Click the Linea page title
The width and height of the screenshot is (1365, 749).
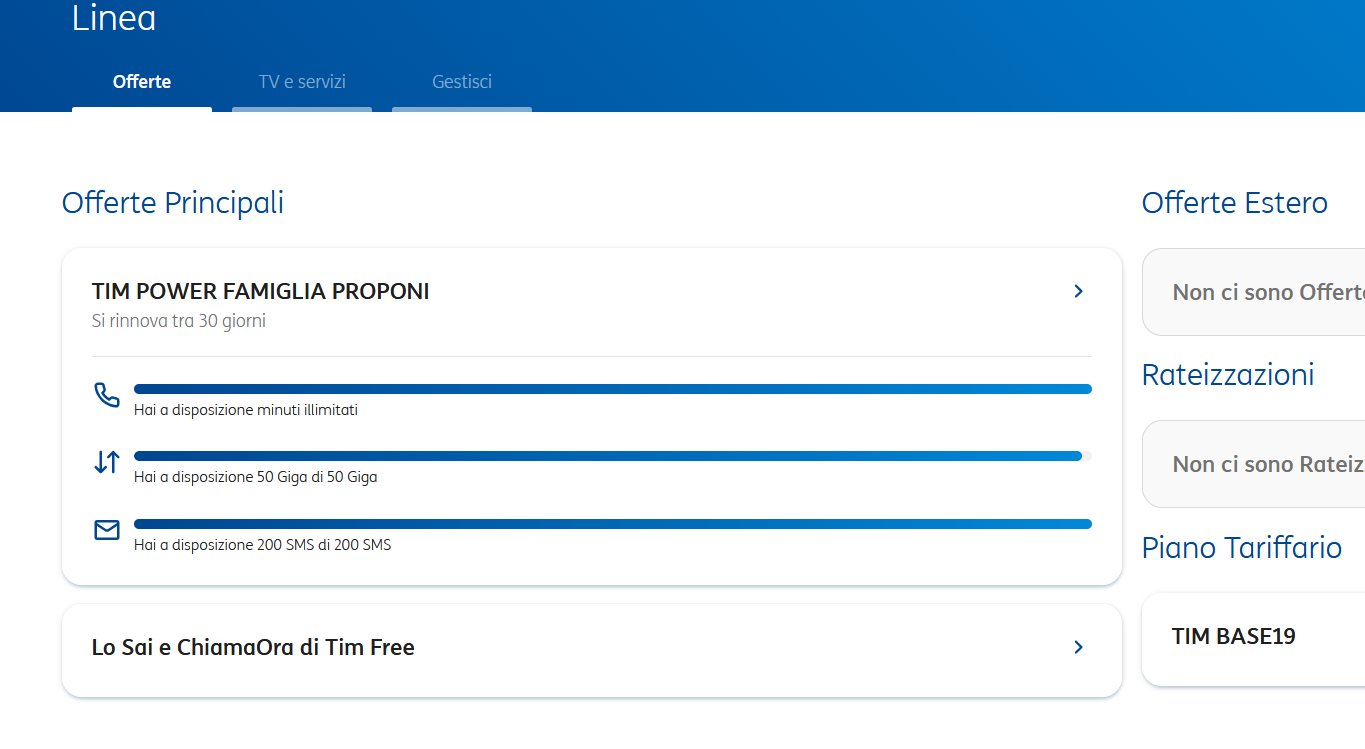(x=114, y=19)
